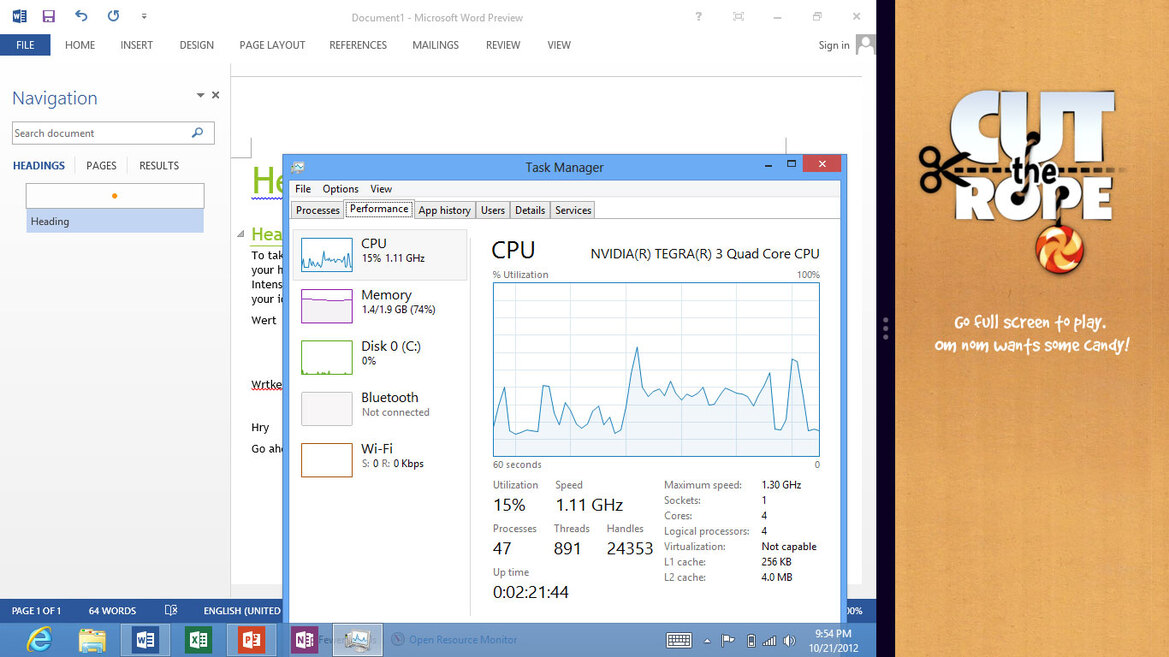
Task: Switch to the REVIEW ribbon tab
Action: tap(503, 45)
